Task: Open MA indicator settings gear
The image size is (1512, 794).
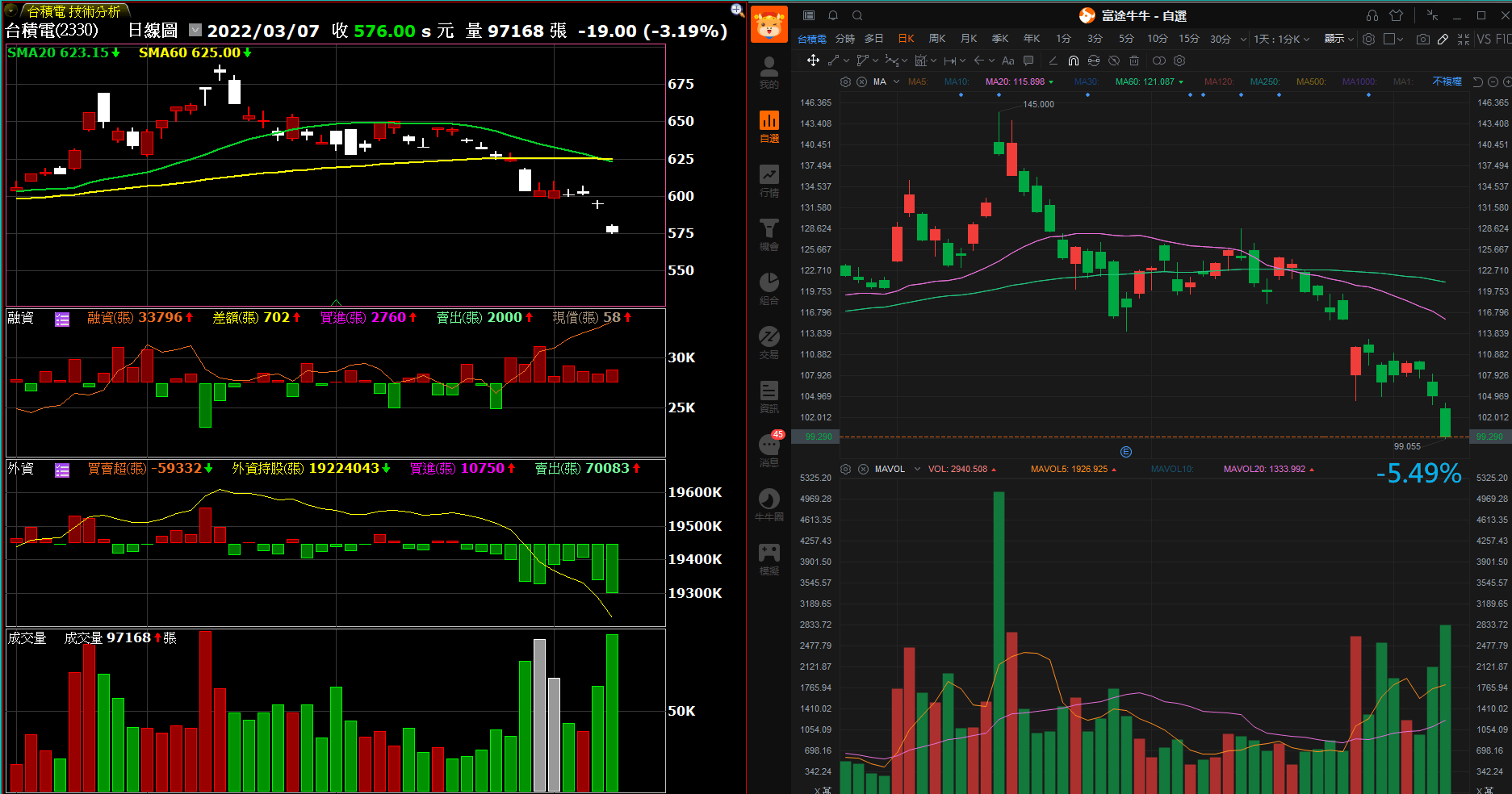Action: [845, 81]
